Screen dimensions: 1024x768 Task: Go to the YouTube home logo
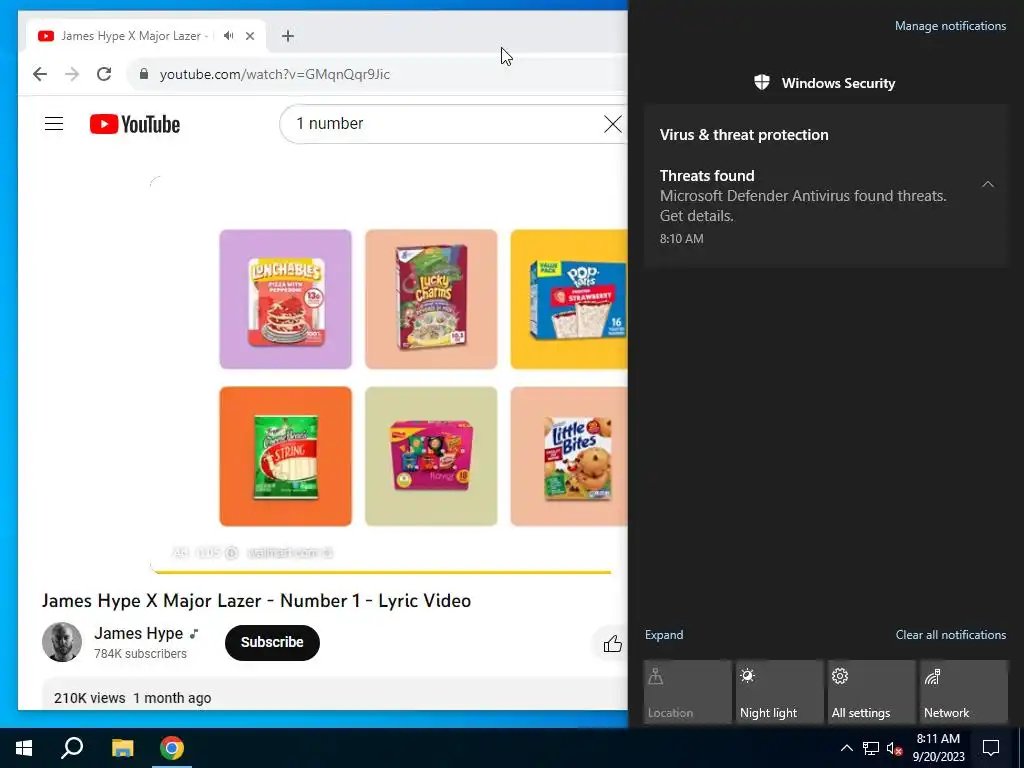click(135, 124)
